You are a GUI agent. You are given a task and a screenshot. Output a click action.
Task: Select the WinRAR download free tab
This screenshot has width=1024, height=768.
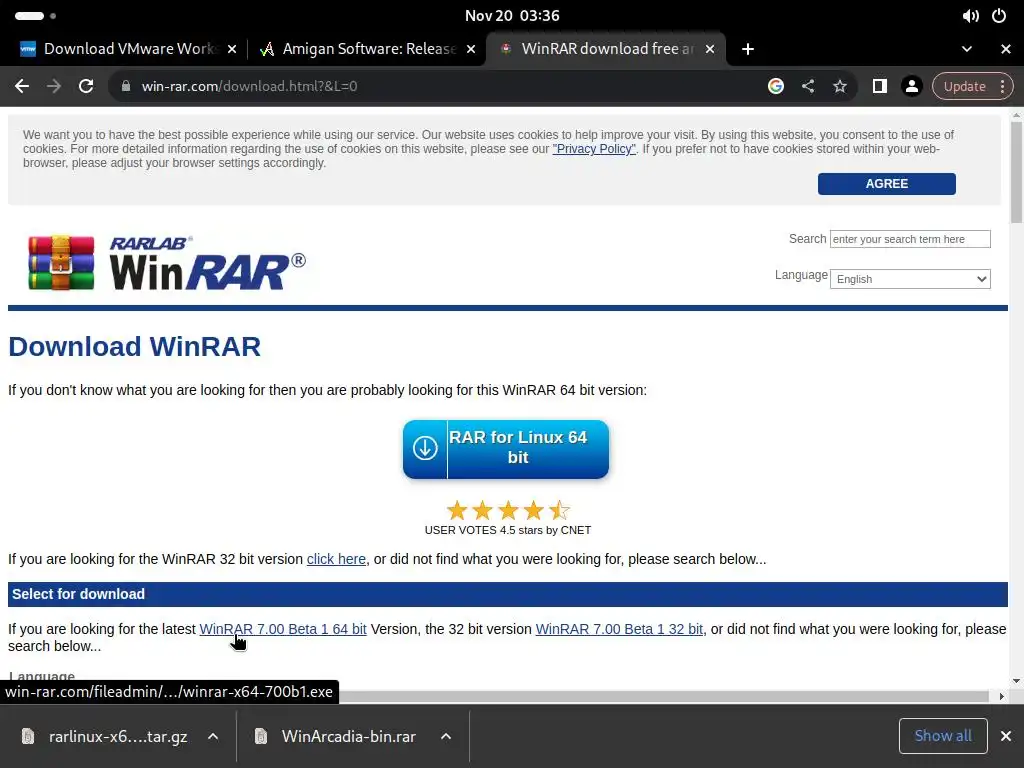606,49
